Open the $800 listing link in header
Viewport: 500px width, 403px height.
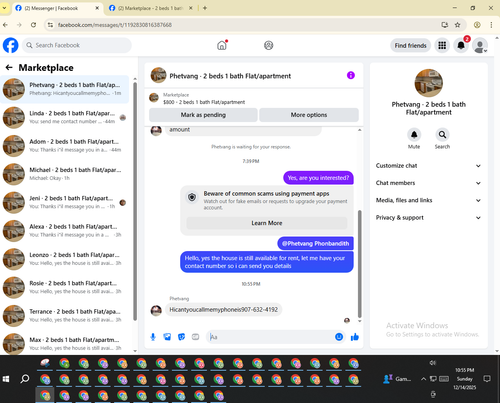[x=204, y=102]
